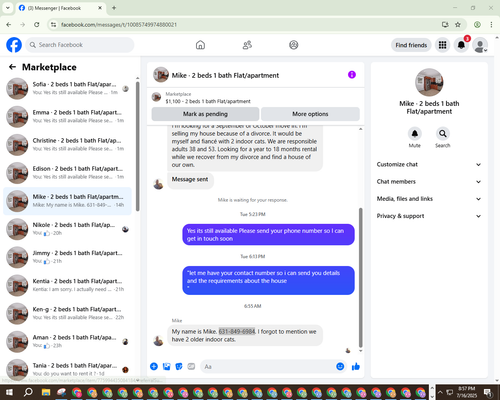Open more actions plus icon in composer

pyautogui.click(x=154, y=366)
